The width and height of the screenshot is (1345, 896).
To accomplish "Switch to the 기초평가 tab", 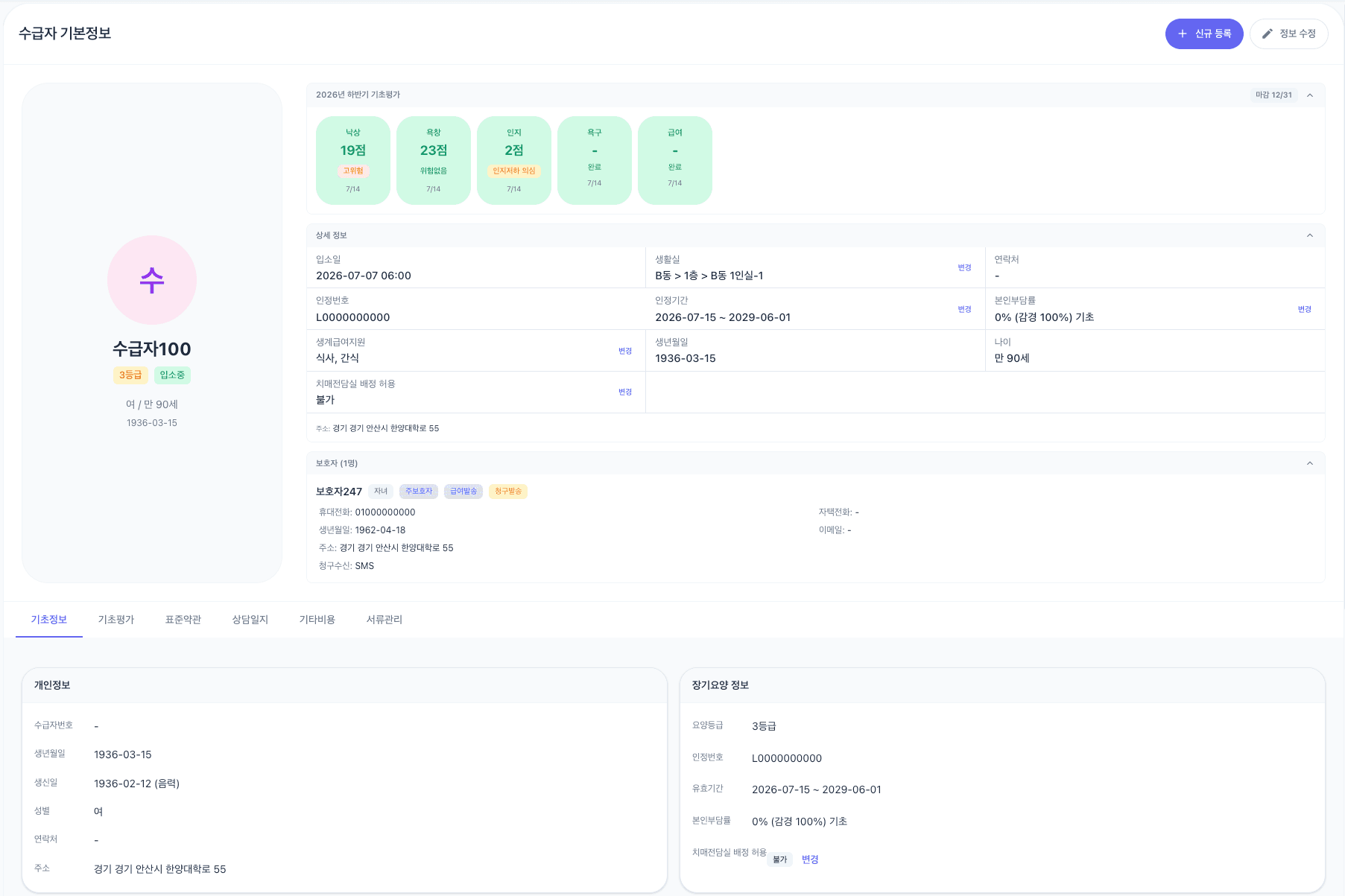I will [x=116, y=620].
